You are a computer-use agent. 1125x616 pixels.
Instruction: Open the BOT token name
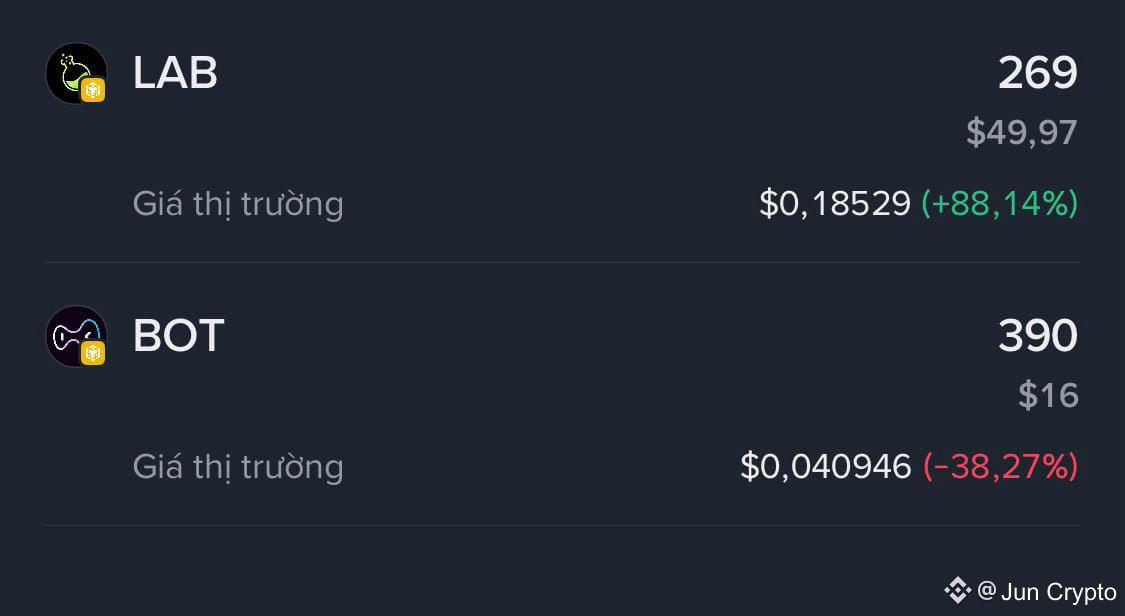point(179,336)
